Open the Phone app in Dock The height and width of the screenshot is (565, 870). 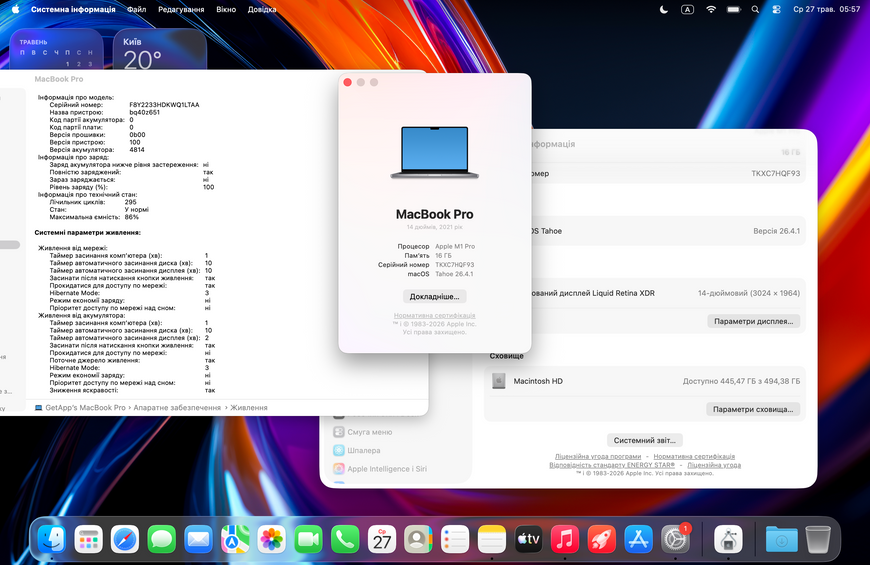[345, 539]
